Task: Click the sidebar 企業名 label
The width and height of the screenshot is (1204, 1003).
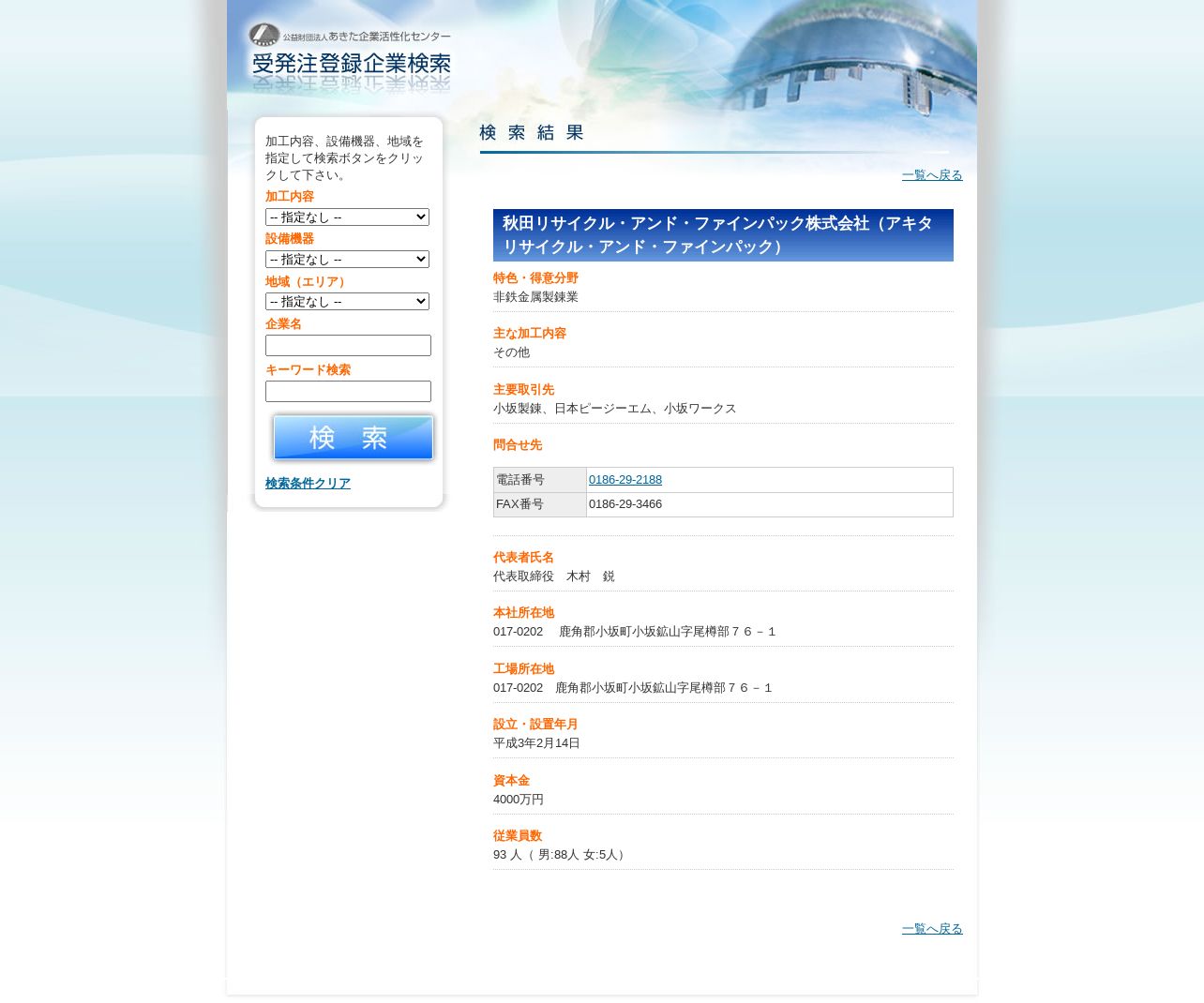Action: tap(283, 324)
